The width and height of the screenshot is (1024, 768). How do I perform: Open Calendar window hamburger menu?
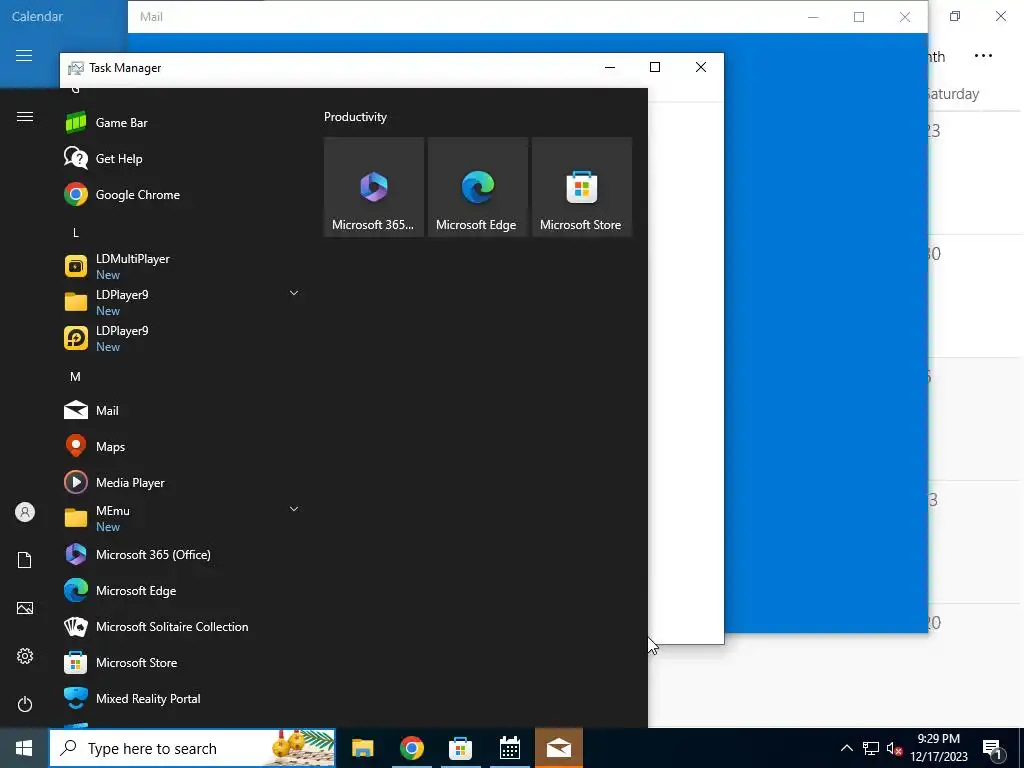click(x=24, y=56)
